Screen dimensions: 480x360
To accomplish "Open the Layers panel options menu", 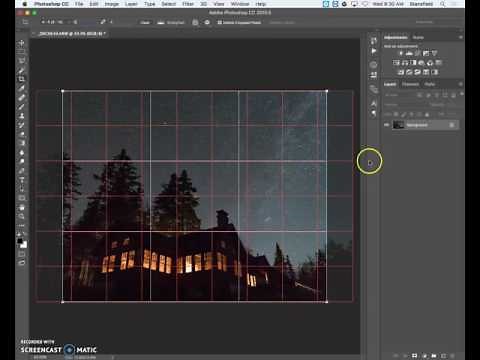I will (x=461, y=84).
